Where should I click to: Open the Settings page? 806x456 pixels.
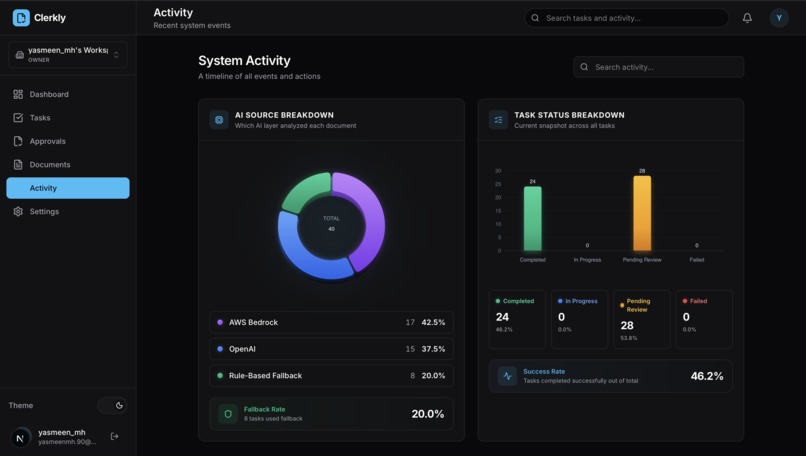[68, 211]
